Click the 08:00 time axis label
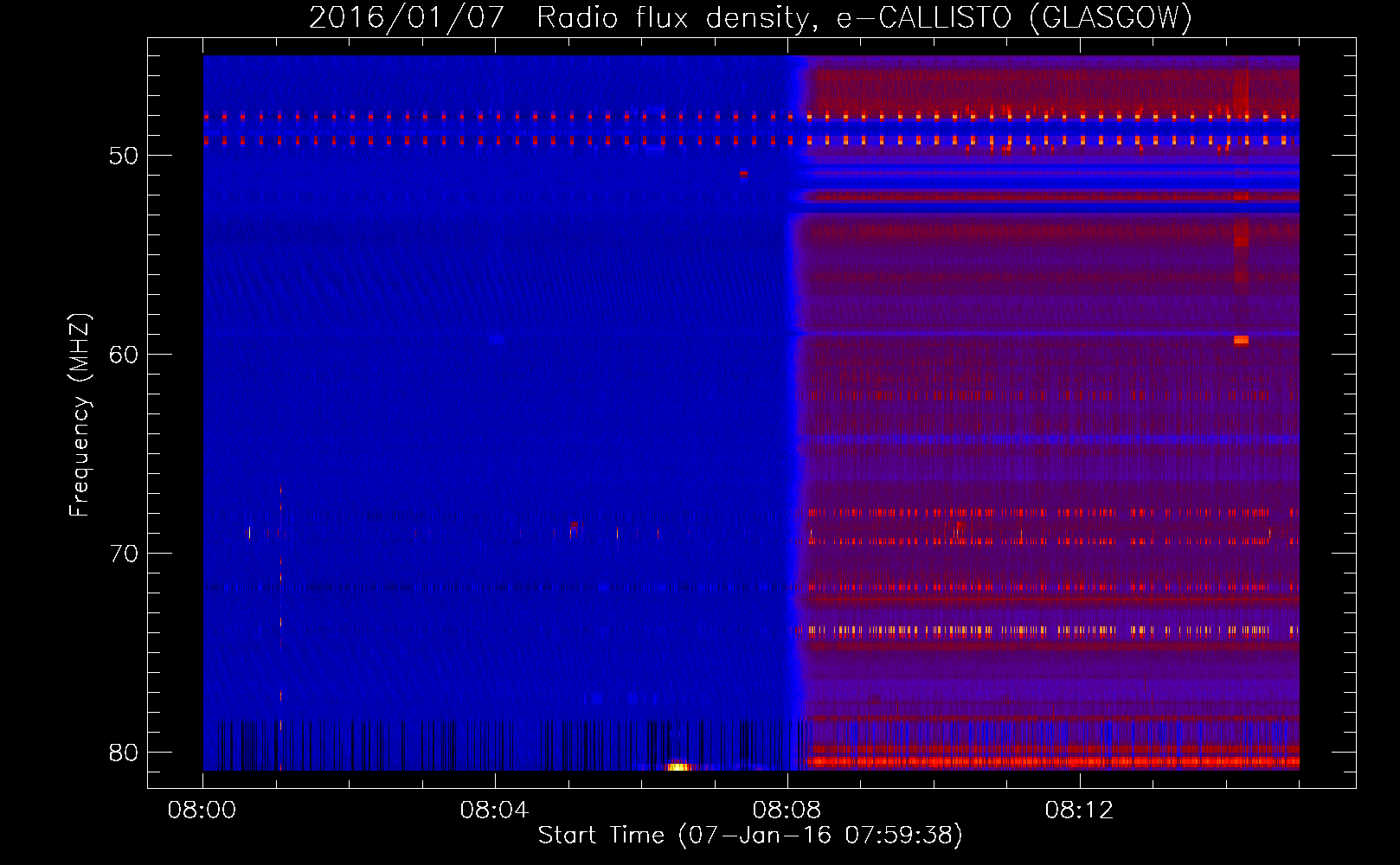Screen dimensions: 1400x865 point(202,811)
